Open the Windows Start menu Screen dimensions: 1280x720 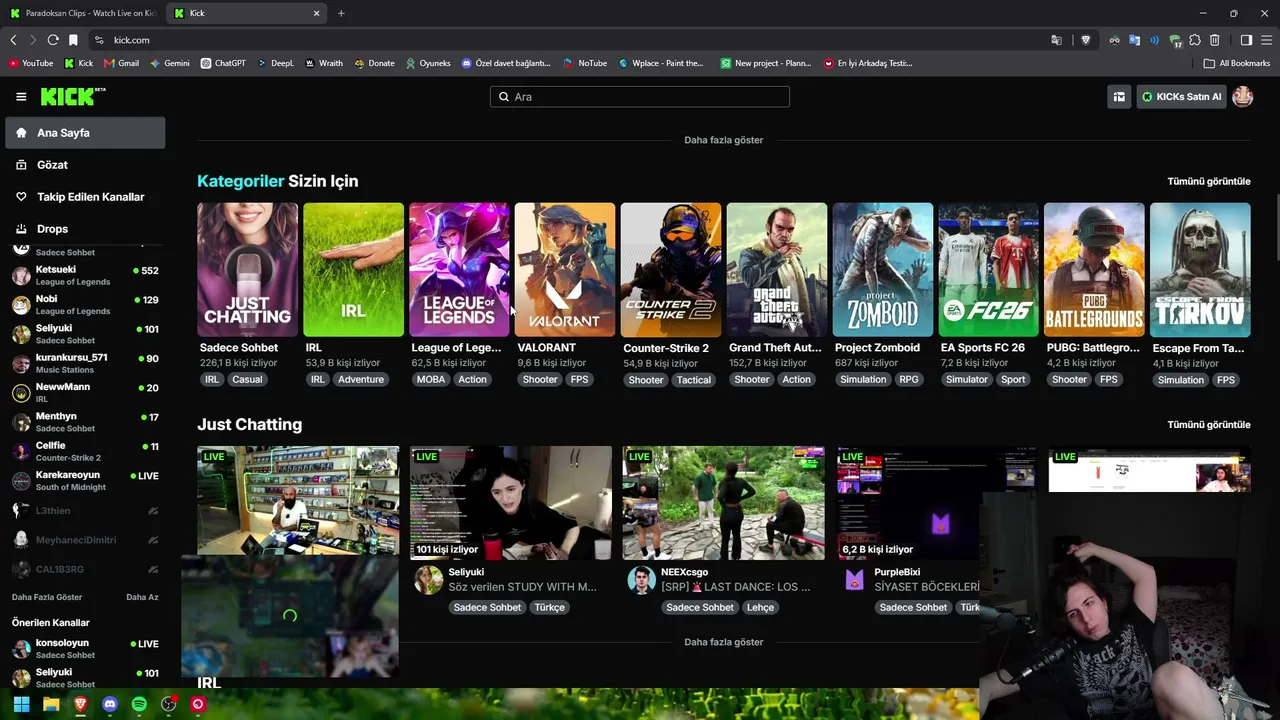point(21,704)
